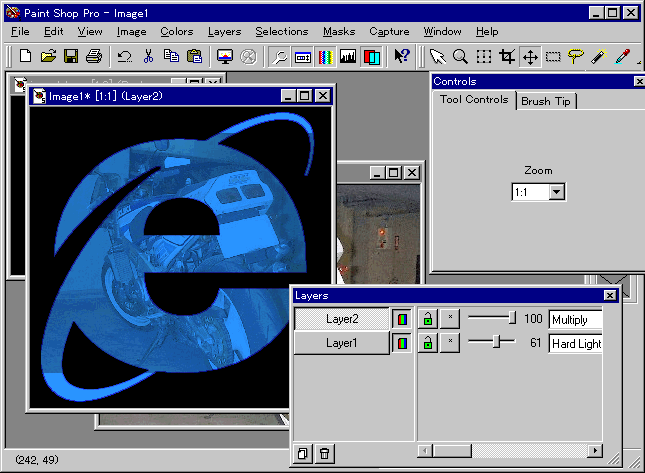Open the Edit menu

[53, 32]
